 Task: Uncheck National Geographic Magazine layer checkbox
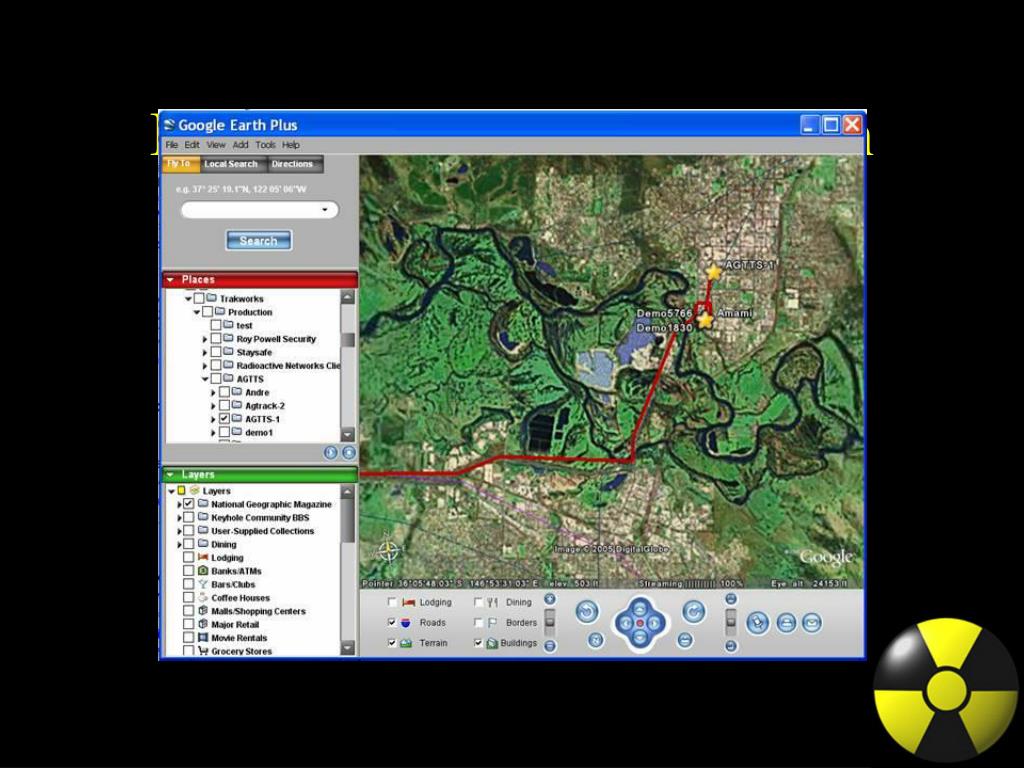click(188, 504)
